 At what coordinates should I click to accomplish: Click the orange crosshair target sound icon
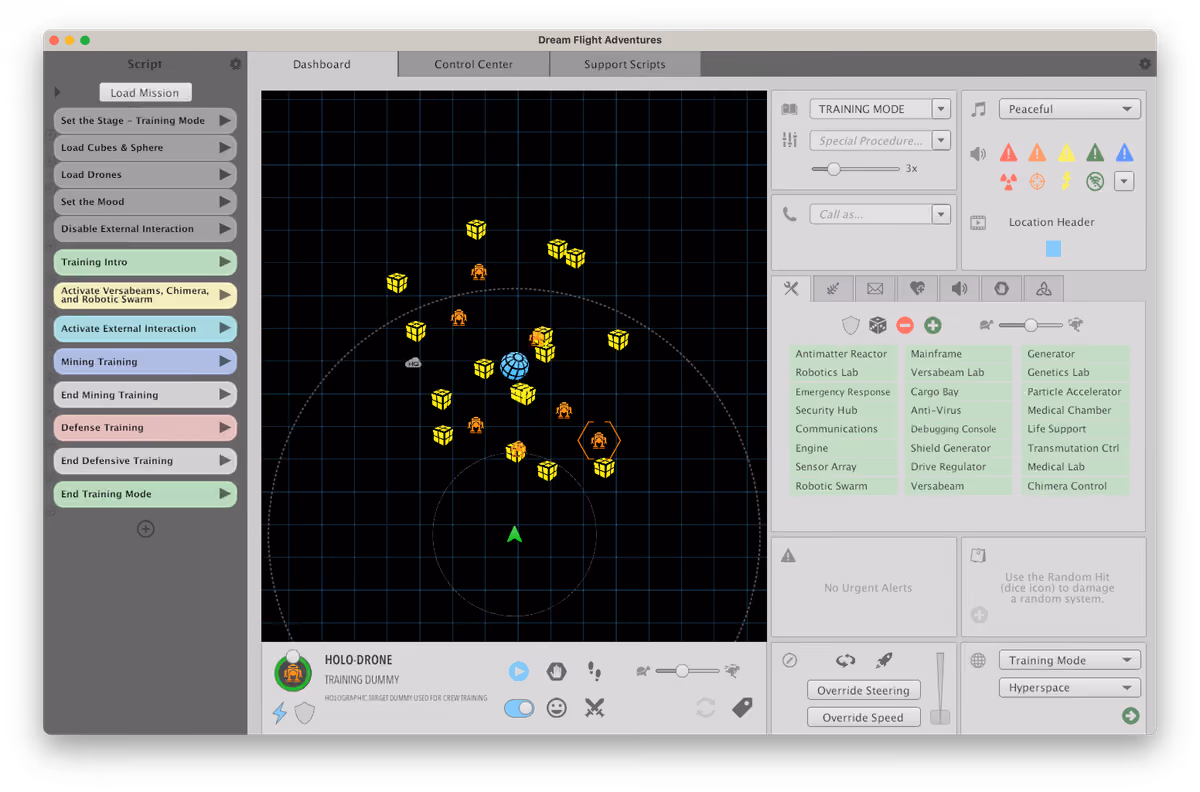pyautogui.click(x=1037, y=181)
